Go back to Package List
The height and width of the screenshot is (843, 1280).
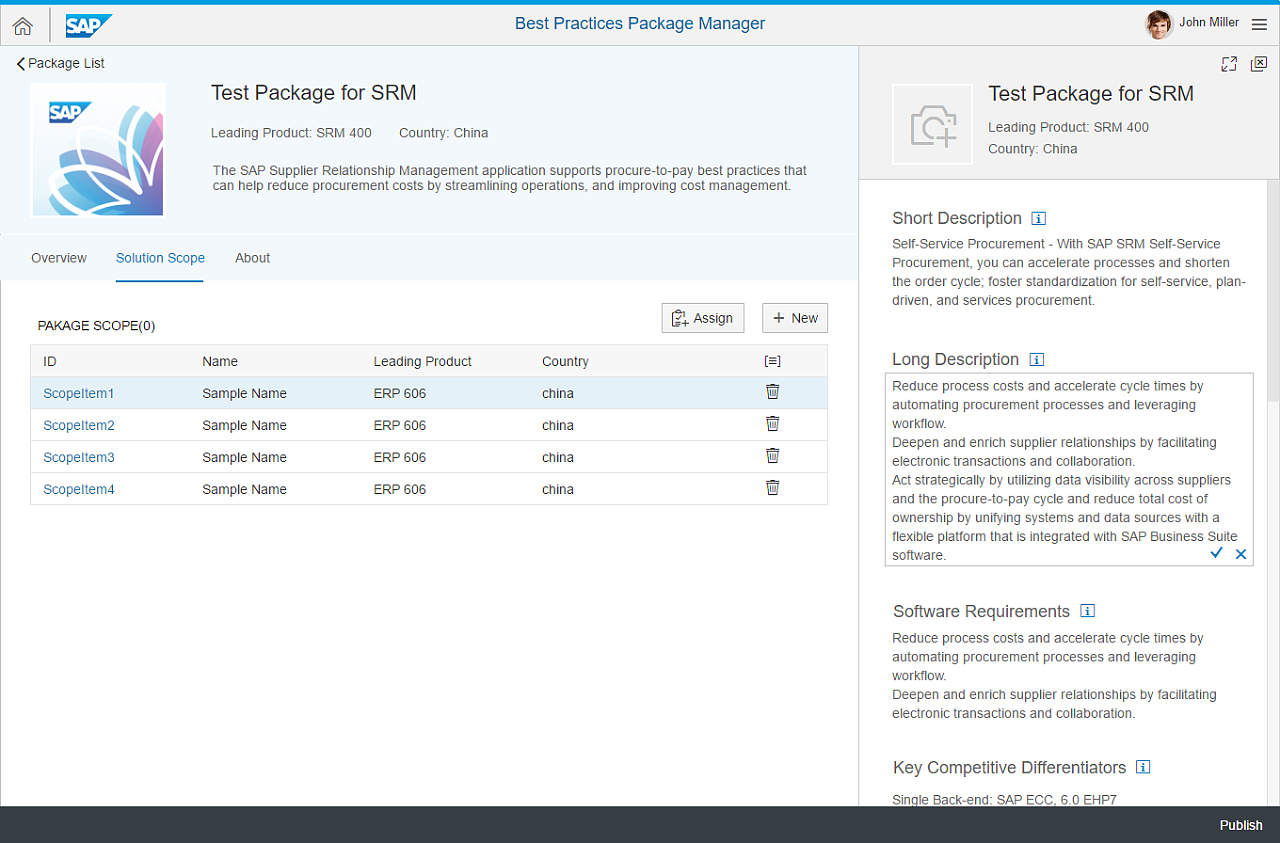[x=61, y=63]
